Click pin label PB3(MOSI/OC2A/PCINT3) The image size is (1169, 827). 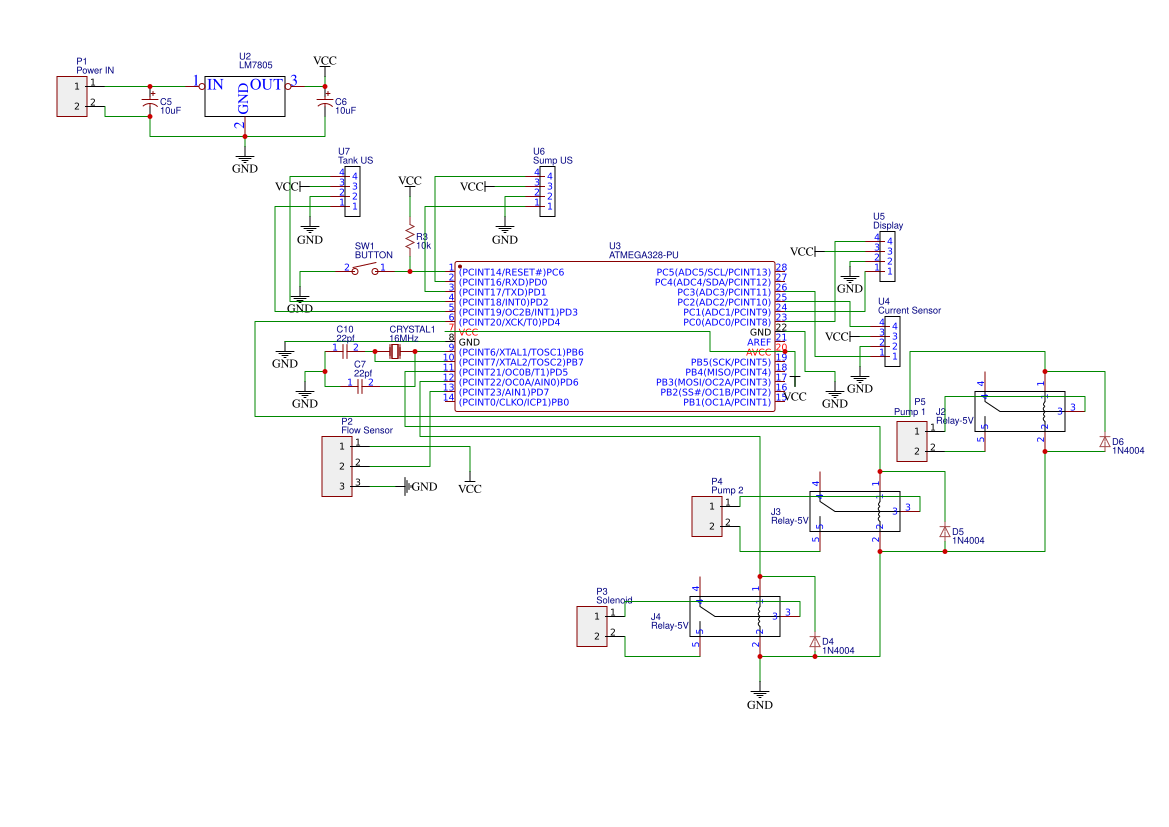pos(713,382)
